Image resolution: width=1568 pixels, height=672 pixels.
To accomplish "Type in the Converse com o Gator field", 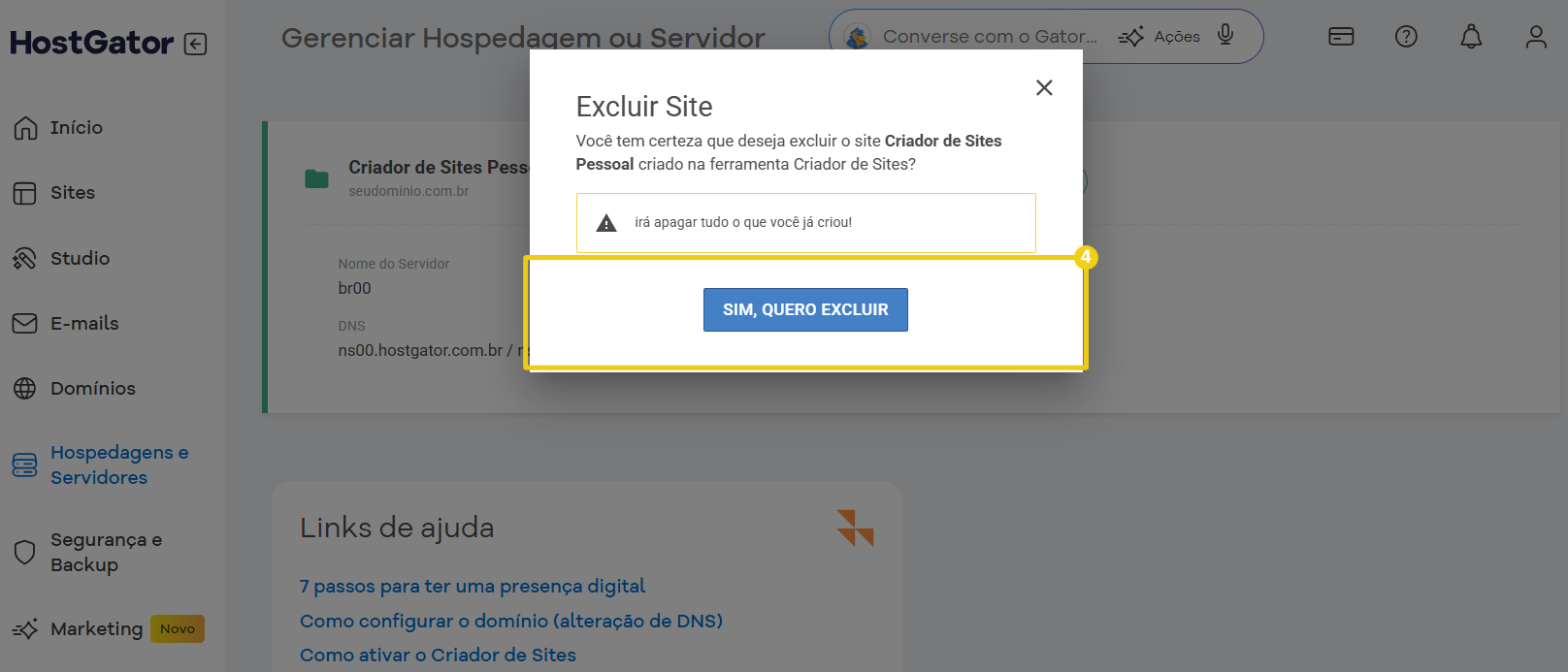I will coord(990,37).
